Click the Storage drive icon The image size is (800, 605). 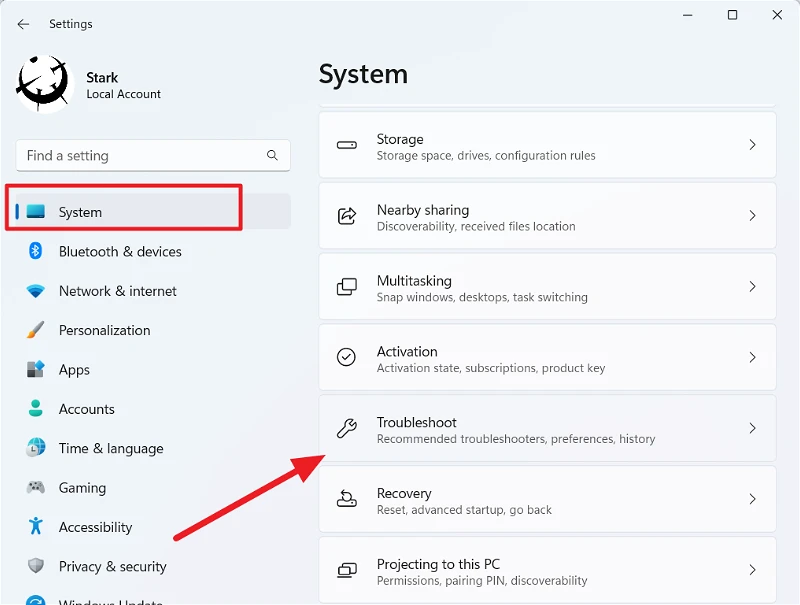click(346, 145)
